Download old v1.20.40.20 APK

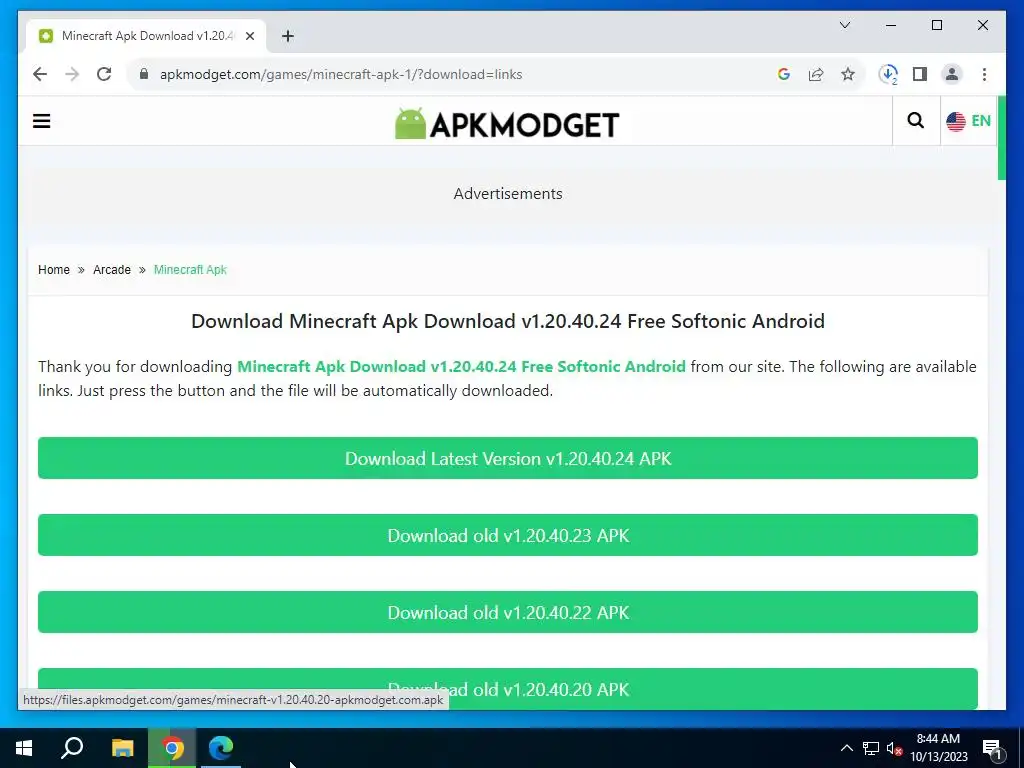tap(507, 688)
